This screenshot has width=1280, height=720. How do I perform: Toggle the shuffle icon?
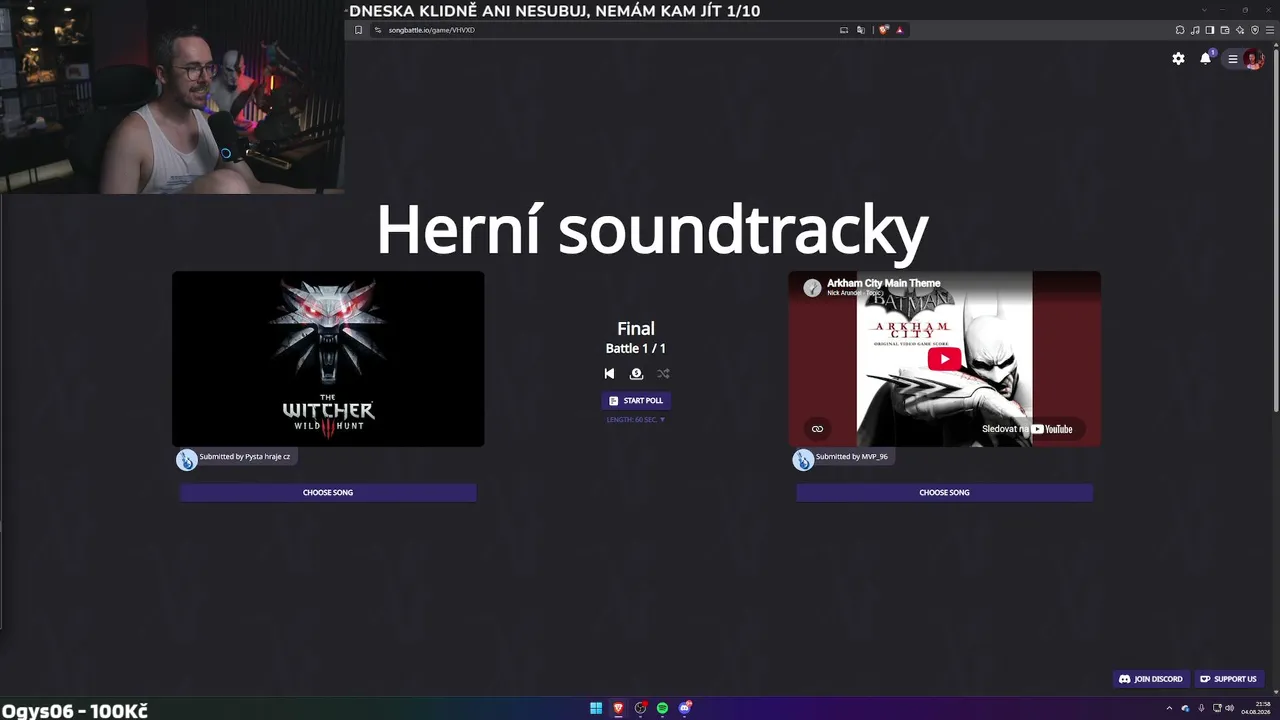663,374
